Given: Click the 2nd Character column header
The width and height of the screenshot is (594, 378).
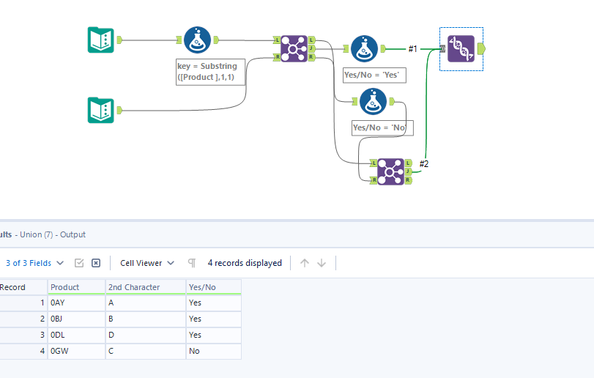Looking at the screenshot, I should coord(145,287).
